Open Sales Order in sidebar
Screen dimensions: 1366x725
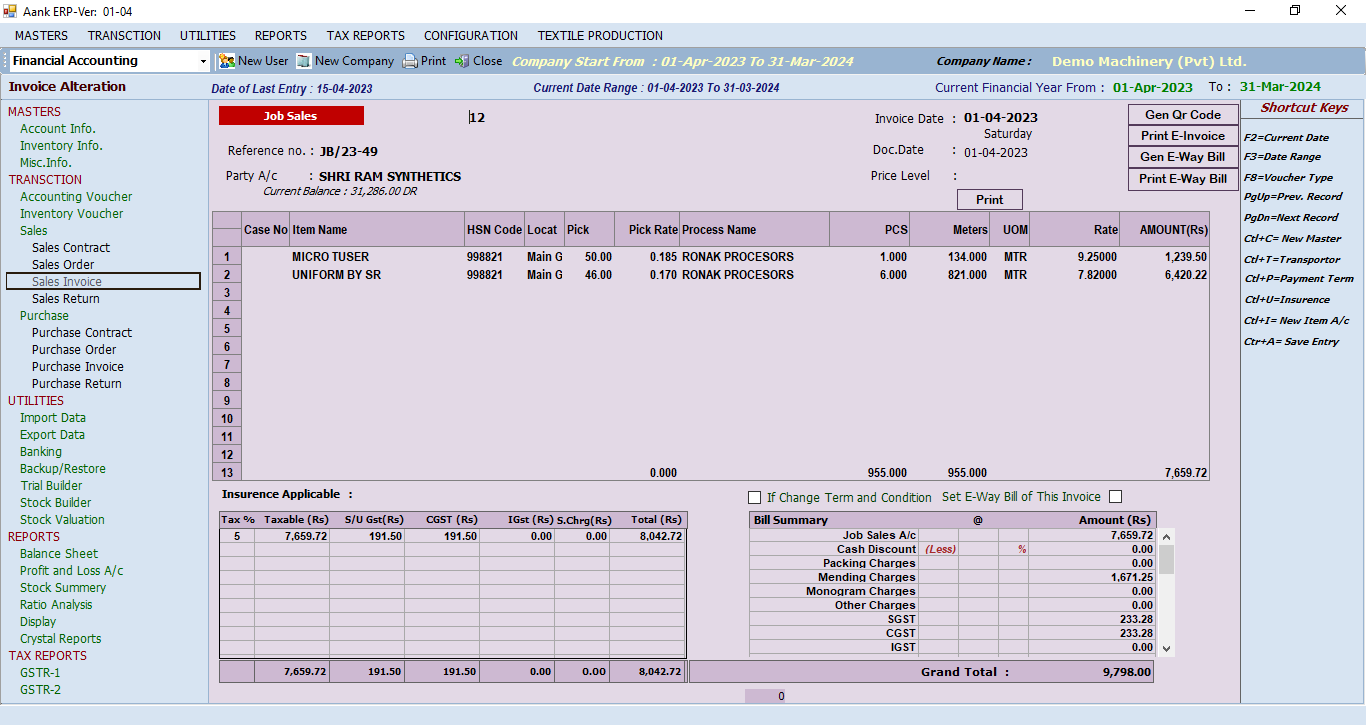tap(63, 265)
